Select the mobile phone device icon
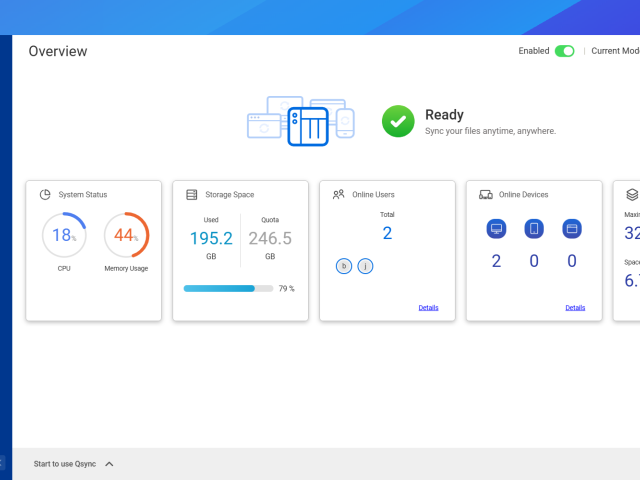Viewport: 640px width, 480px height. tap(534, 229)
